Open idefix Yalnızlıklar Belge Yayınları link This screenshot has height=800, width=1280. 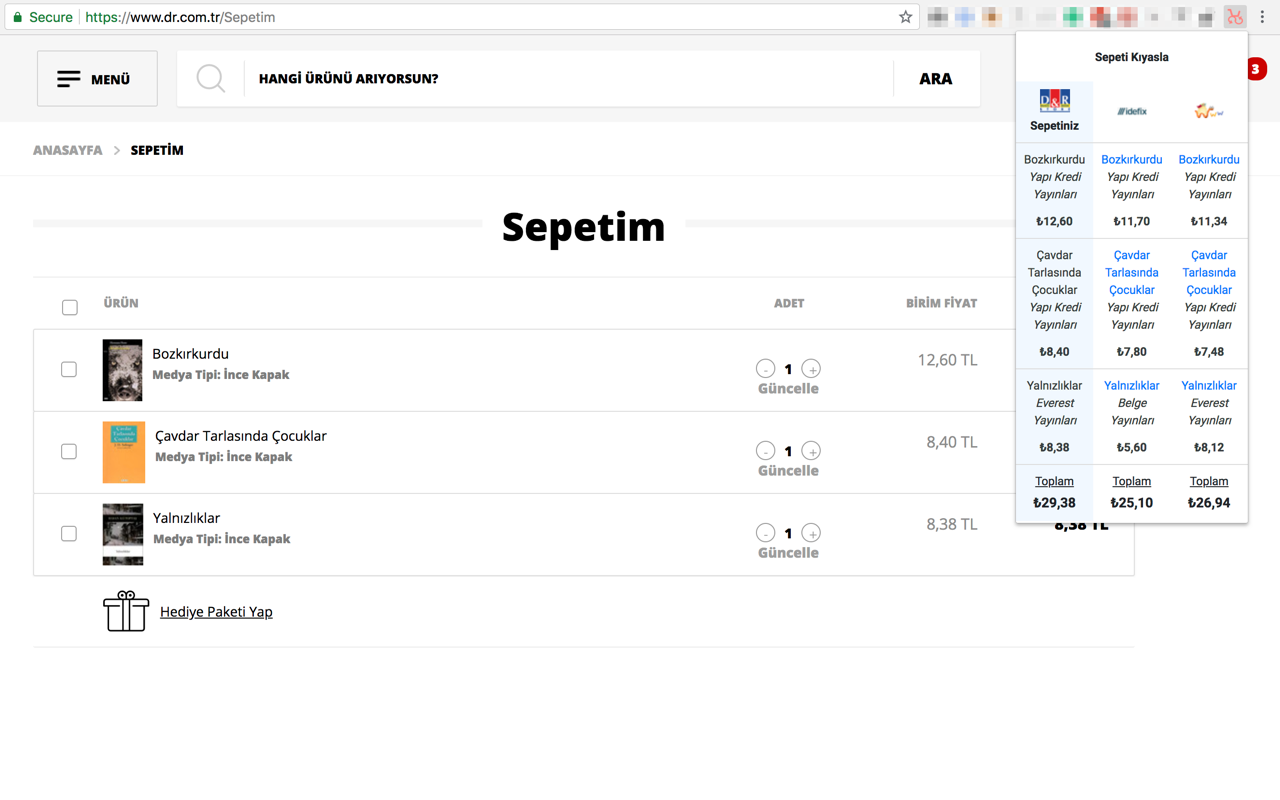(x=1132, y=385)
